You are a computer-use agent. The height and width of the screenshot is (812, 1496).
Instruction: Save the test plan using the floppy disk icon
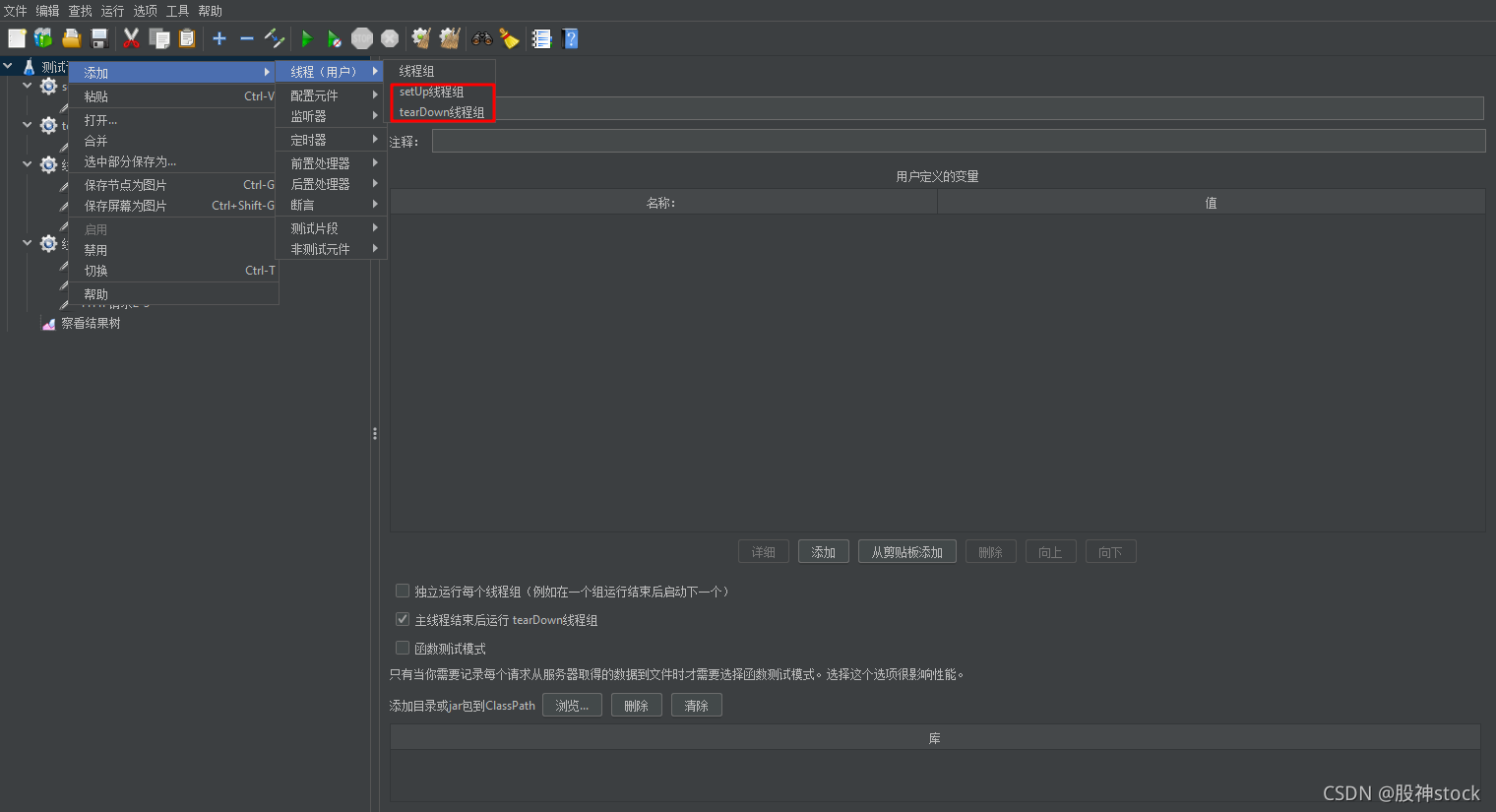click(99, 38)
